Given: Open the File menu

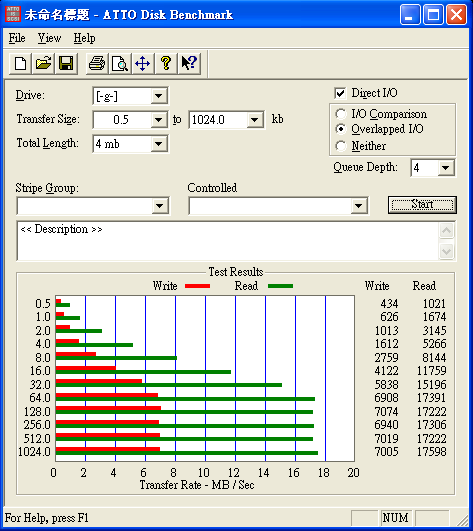Looking at the screenshot, I should 17,38.
